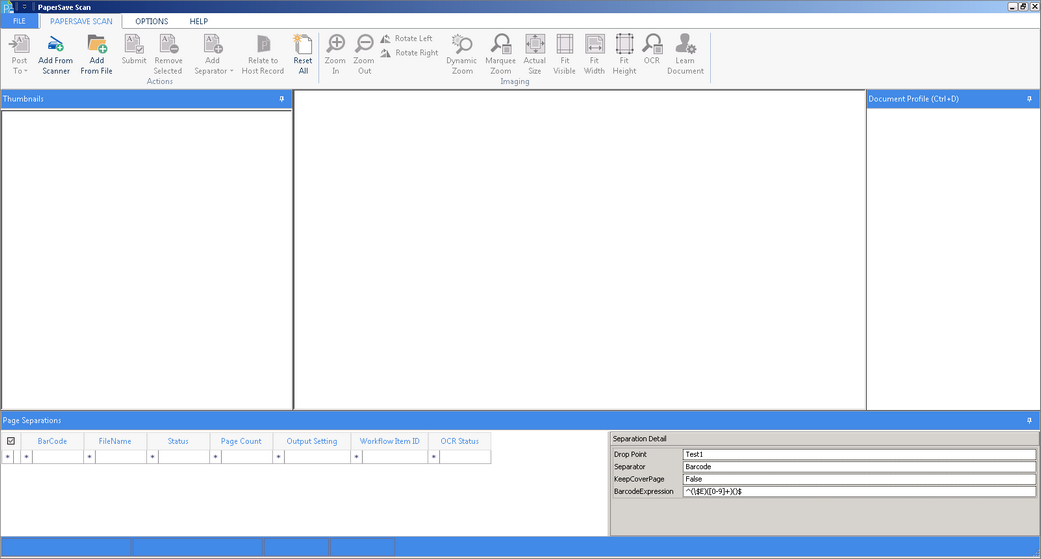Pin the Thumbnails panel
Viewport: 1041px width, 559px height.
[282, 100]
